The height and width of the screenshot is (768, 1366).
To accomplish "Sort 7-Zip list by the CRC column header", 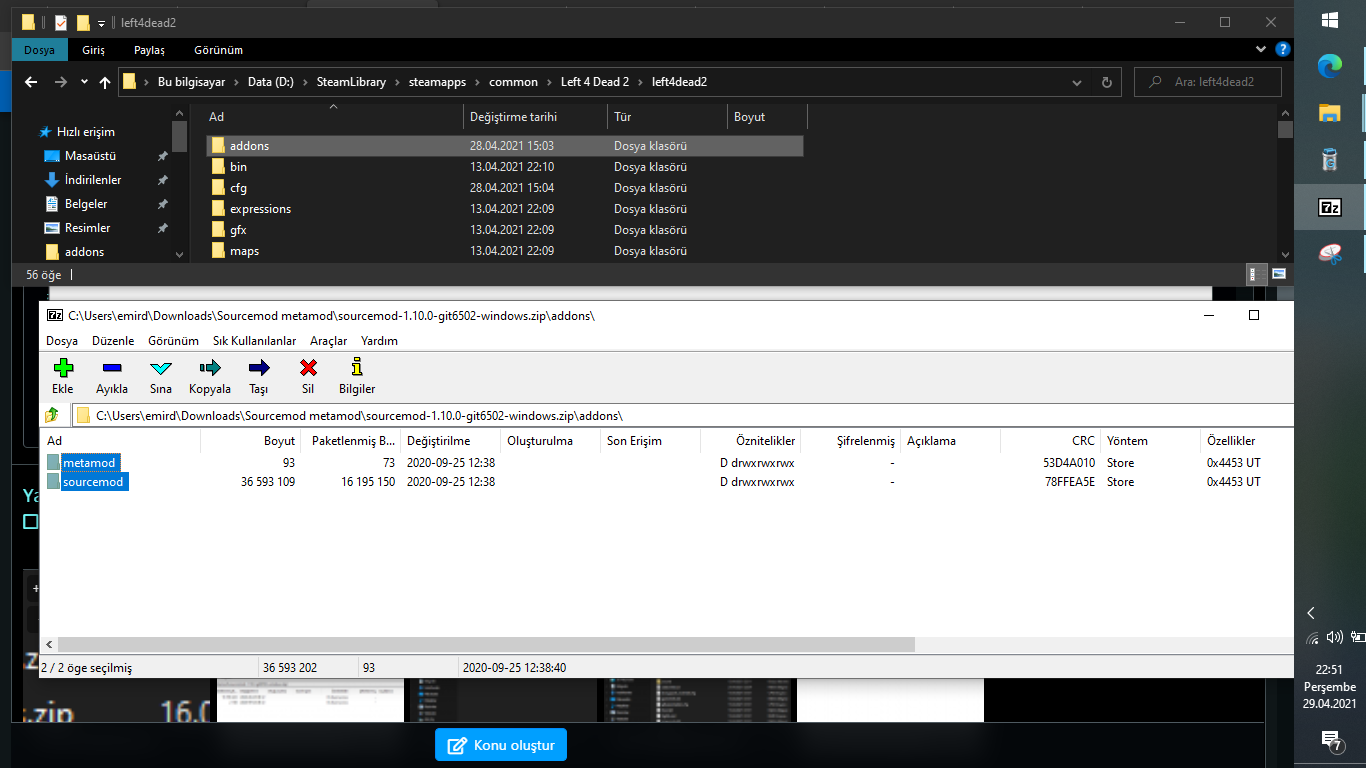I will click(1050, 441).
